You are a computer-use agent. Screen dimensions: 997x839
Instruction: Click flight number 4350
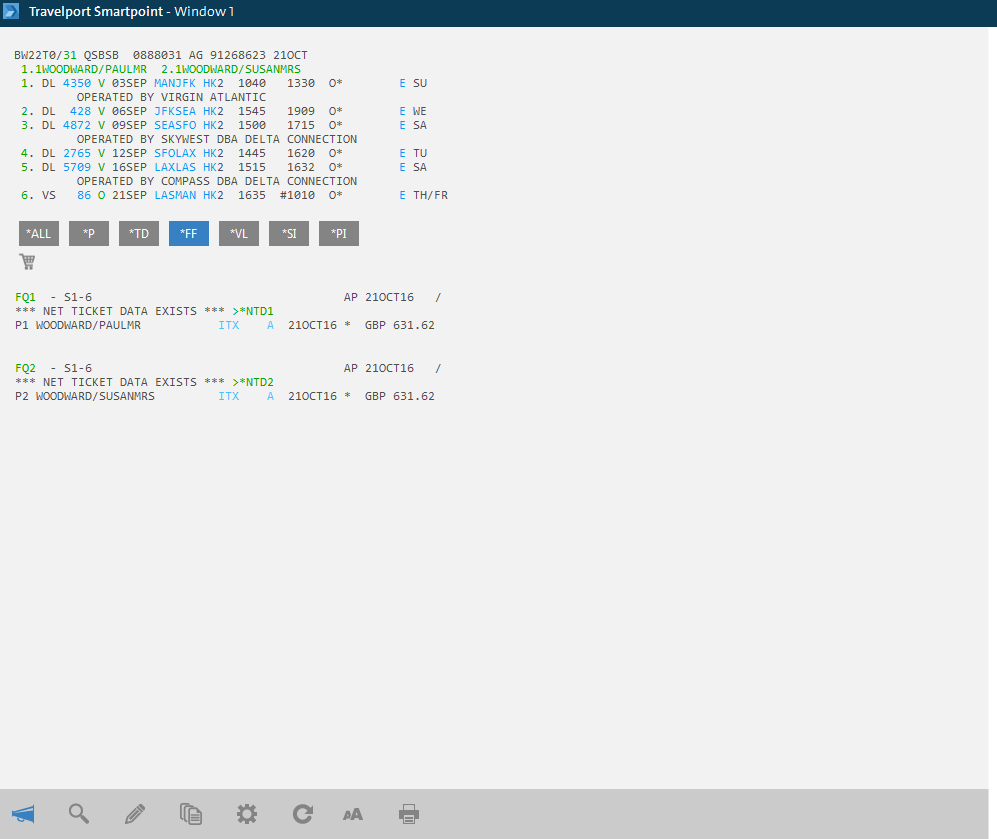point(77,83)
